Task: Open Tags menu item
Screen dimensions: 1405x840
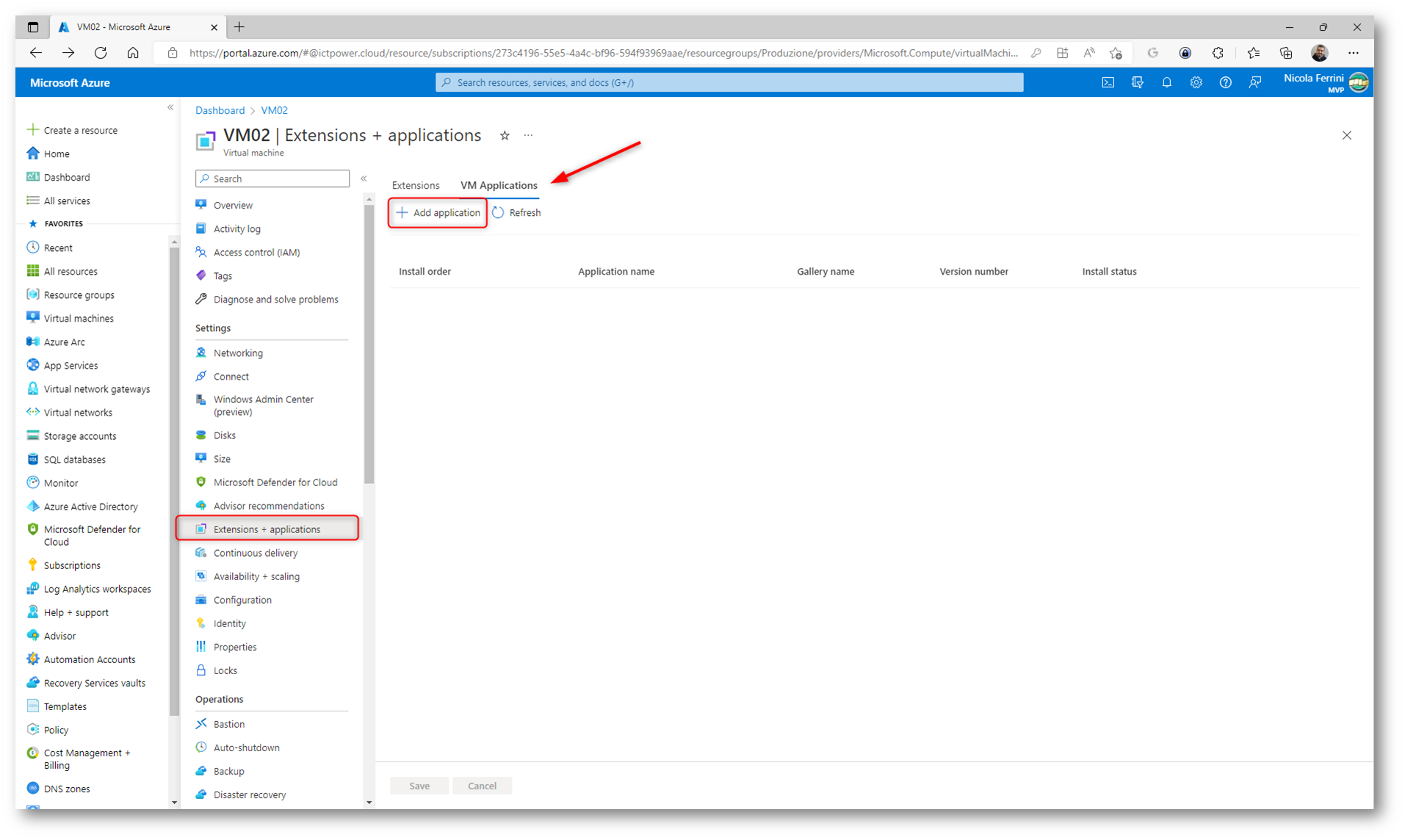Action: click(x=223, y=275)
